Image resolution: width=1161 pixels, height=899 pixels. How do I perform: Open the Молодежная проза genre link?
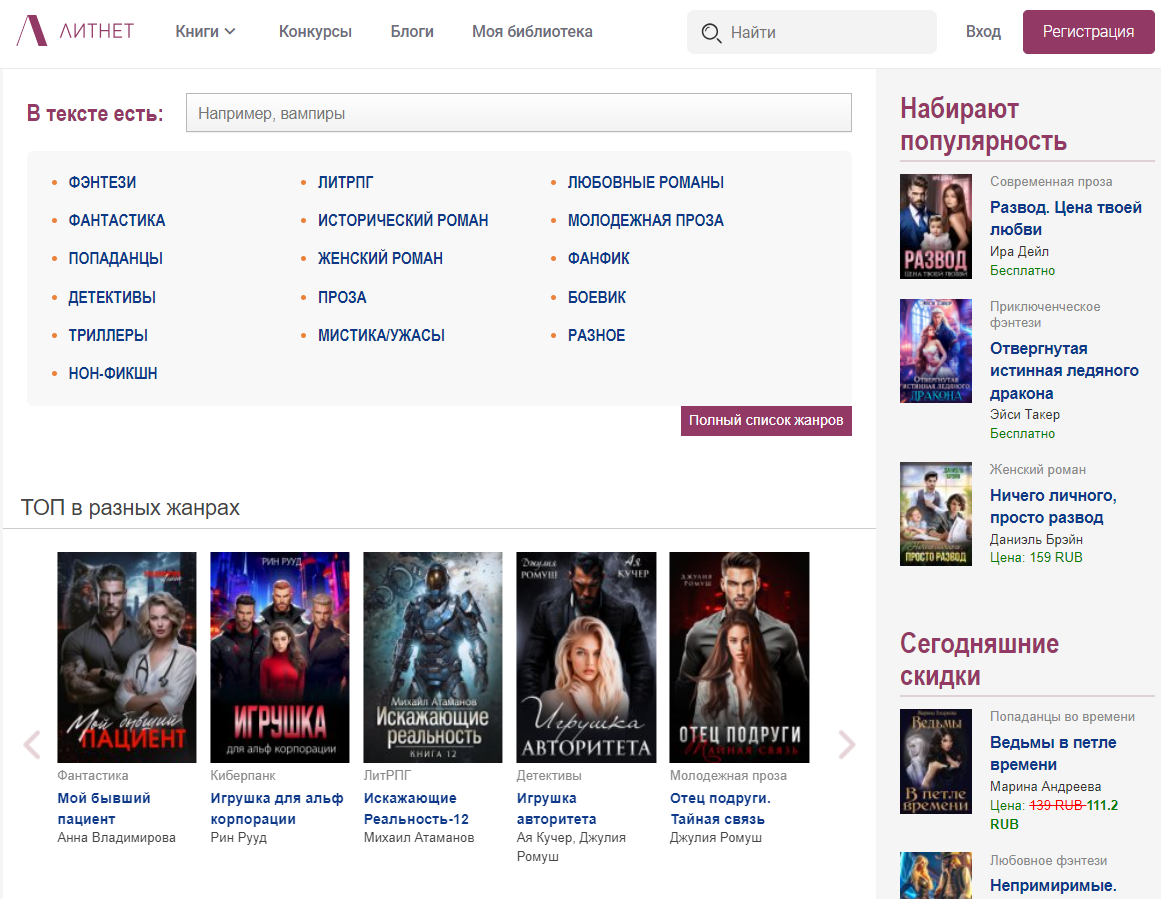coord(645,220)
